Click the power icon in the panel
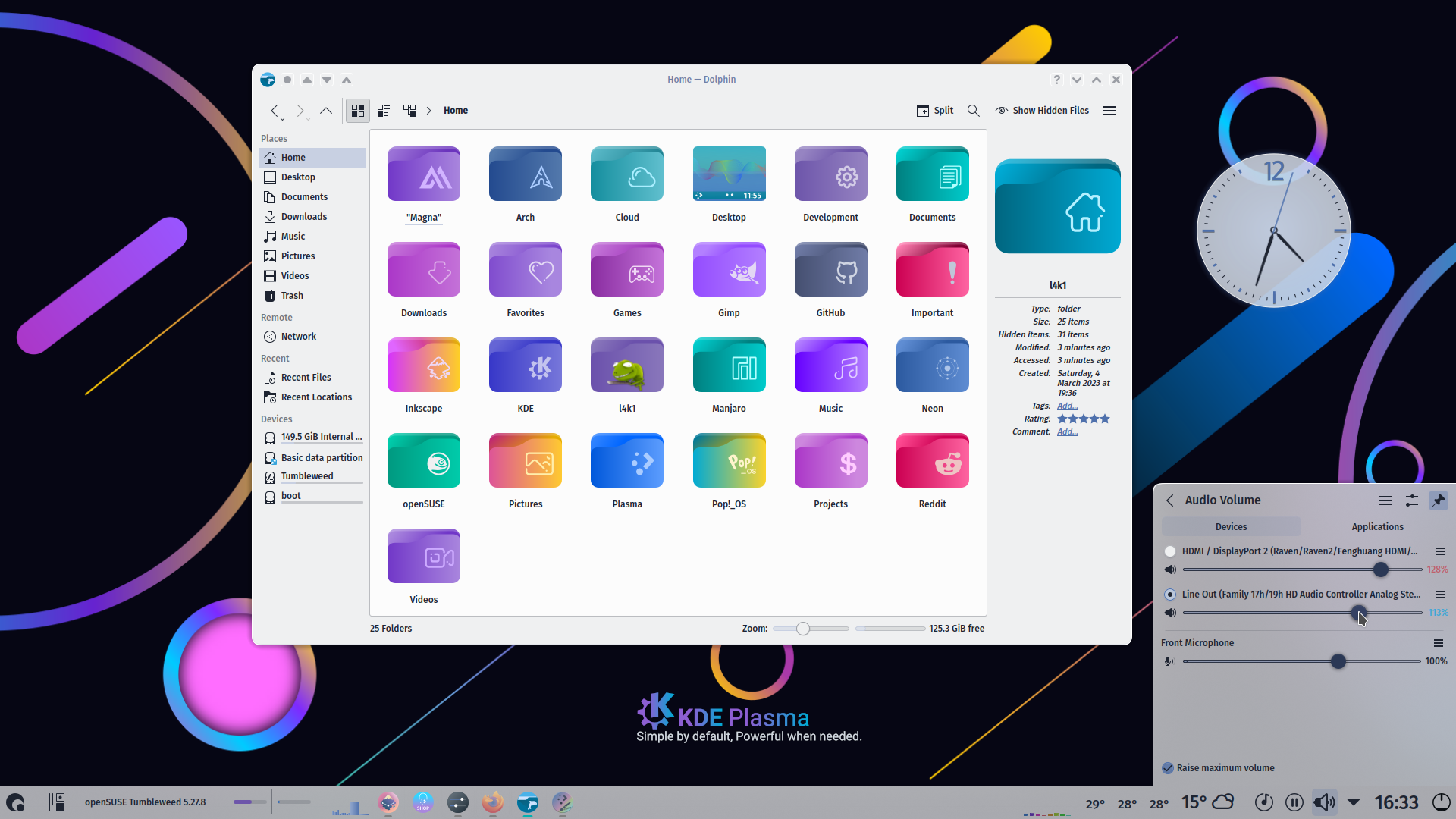 pyautogui.click(x=1441, y=802)
